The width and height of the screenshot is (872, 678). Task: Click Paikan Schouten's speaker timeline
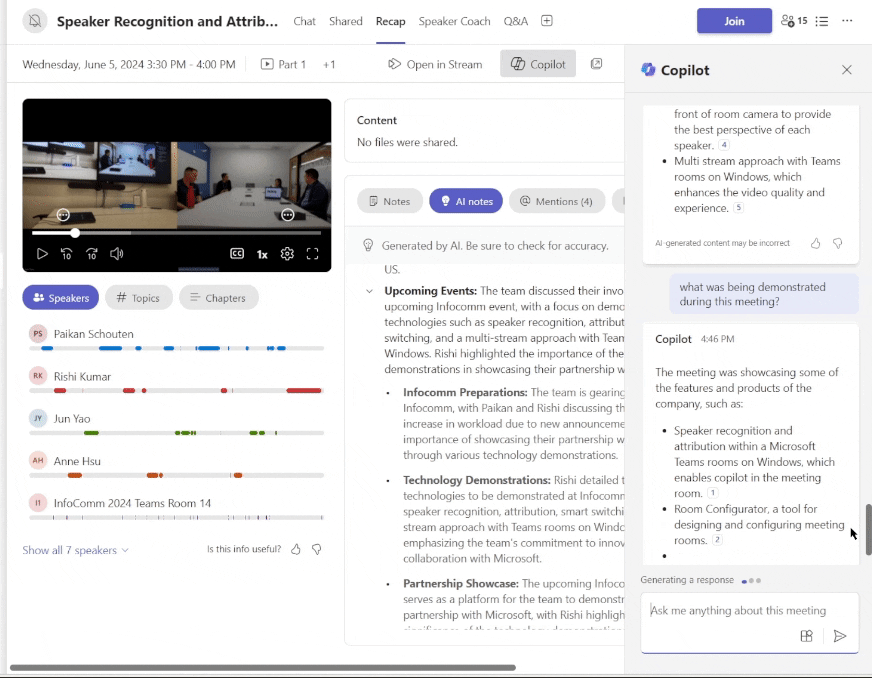[176, 348]
